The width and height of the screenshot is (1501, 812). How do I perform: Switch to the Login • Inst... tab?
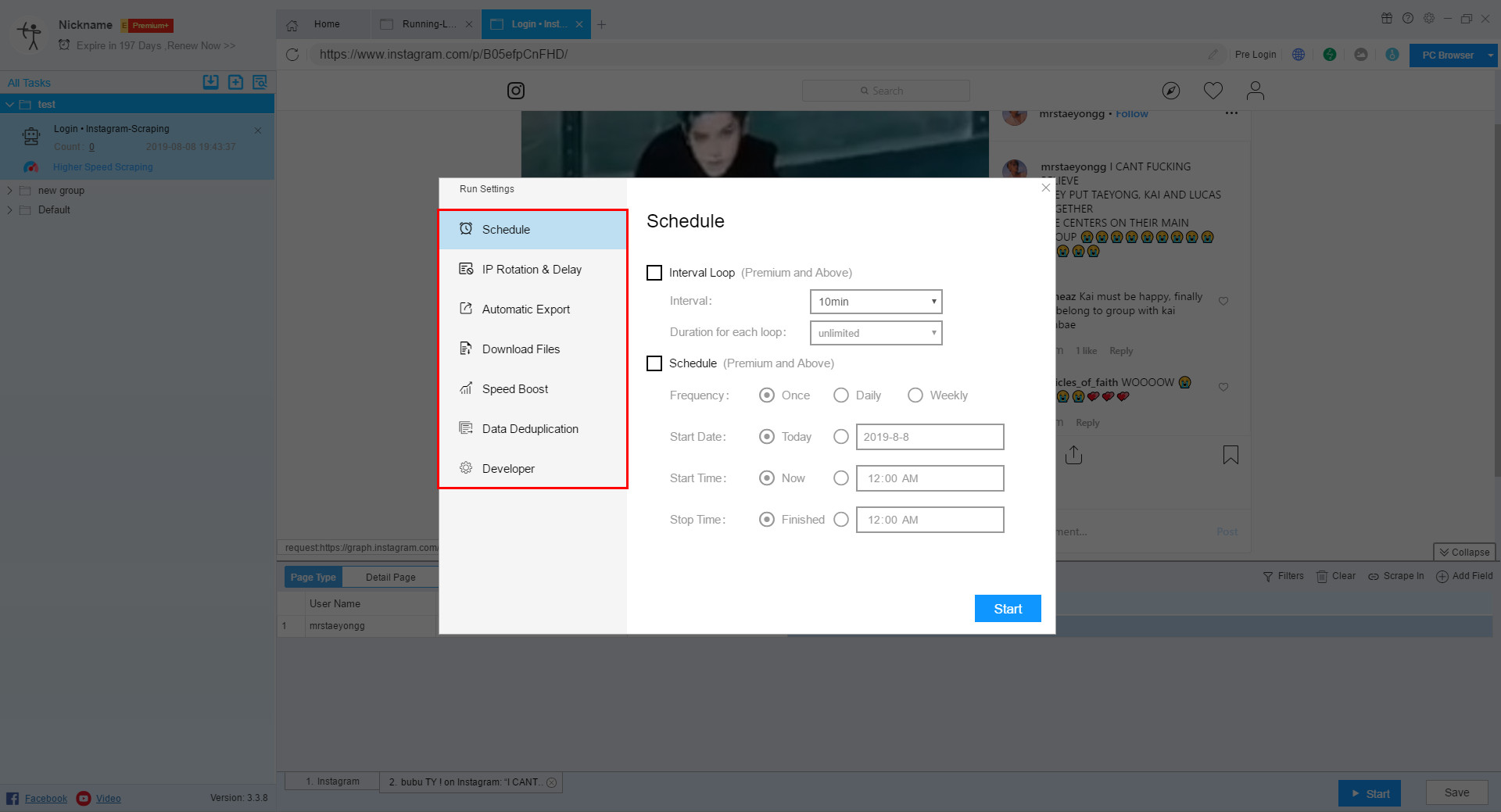(x=536, y=24)
